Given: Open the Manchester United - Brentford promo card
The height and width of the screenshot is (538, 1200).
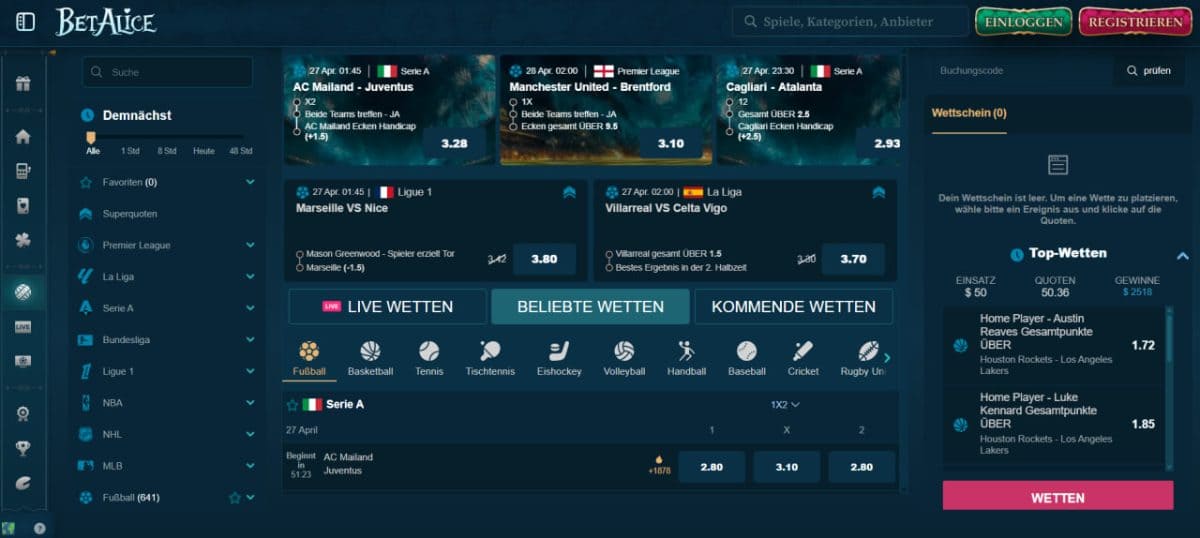Looking at the screenshot, I should click(x=606, y=109).
